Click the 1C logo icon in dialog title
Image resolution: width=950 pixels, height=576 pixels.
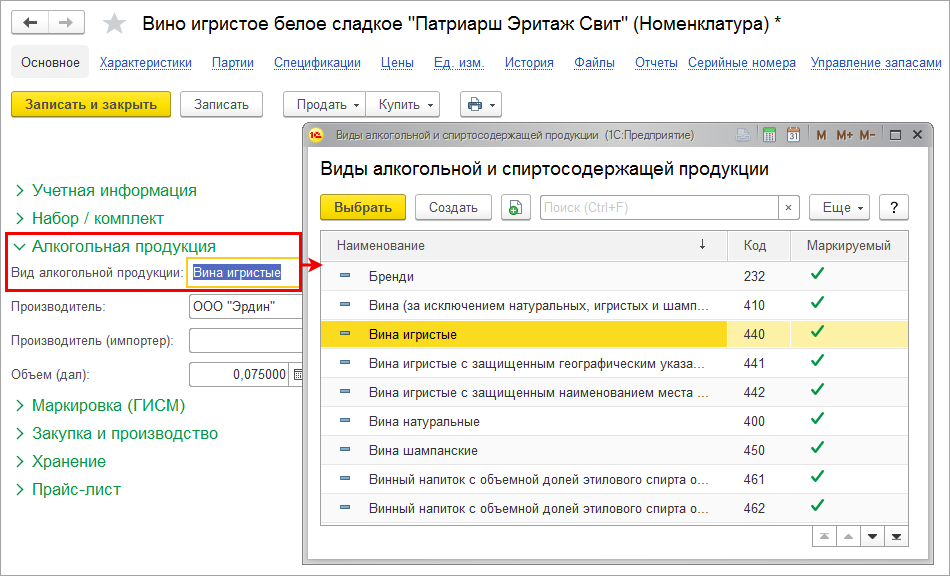coord(316,135)
